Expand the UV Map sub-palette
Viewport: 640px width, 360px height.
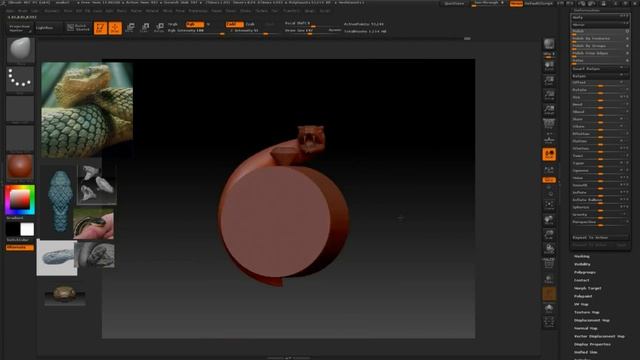pyautogui.click(x=581, y=304)
